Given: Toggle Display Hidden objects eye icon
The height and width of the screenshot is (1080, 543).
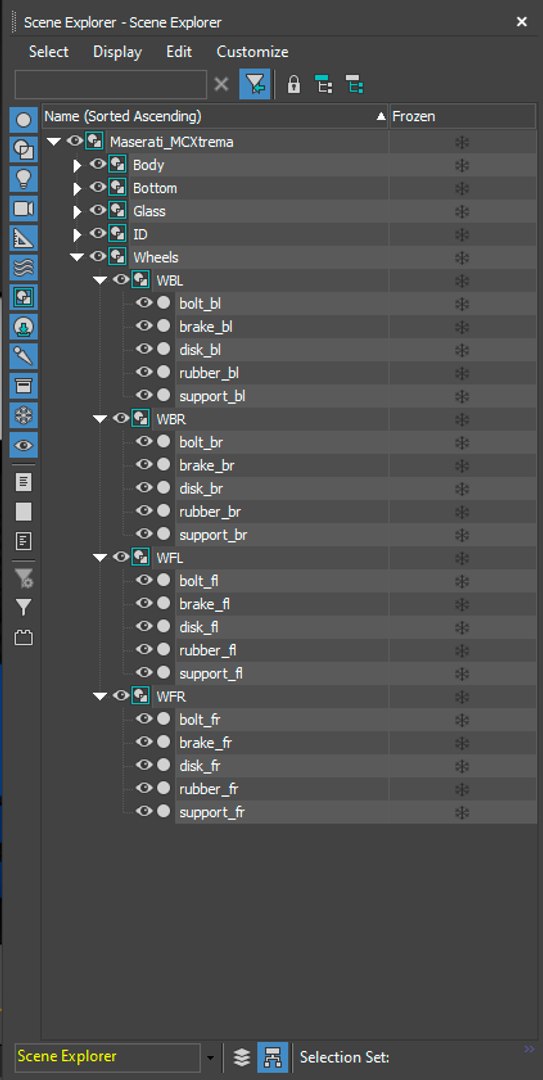Looking at the screenshot, I should coord(23,446).
